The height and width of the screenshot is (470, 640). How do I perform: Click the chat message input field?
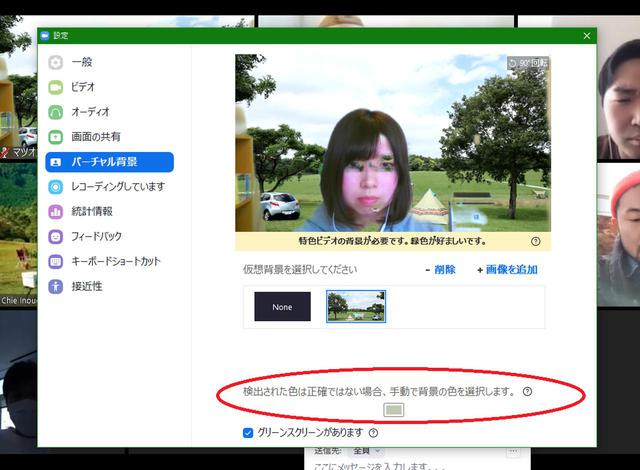pos(416,465)
